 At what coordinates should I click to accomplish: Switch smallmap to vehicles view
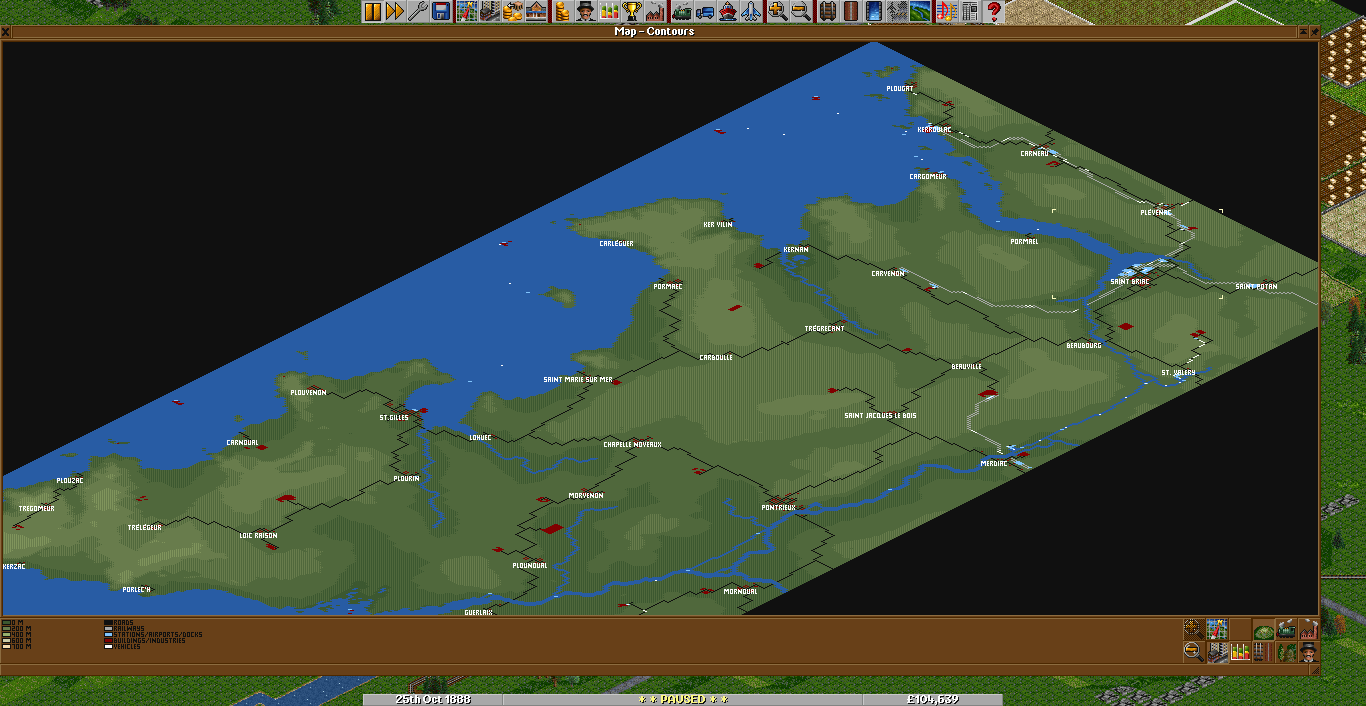tap(1286, 630)
